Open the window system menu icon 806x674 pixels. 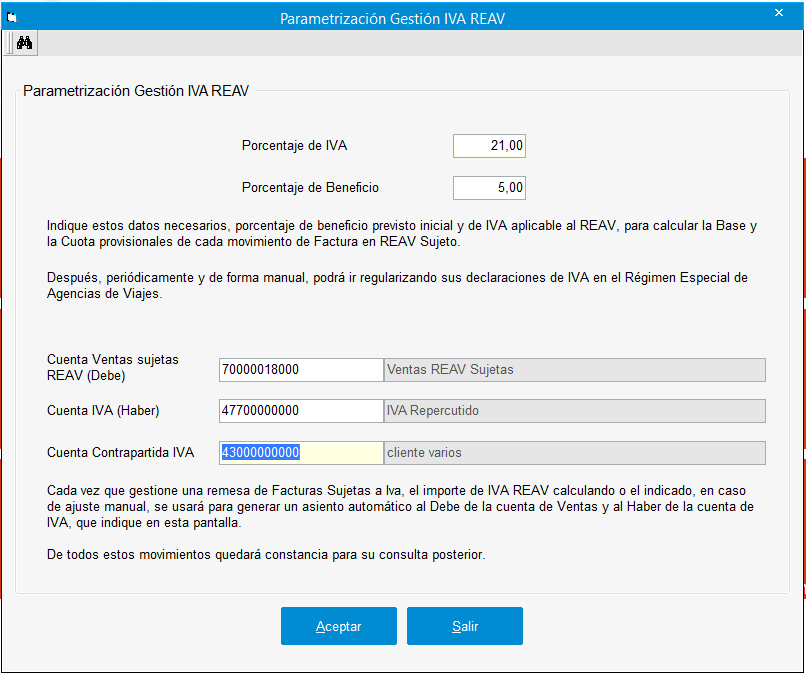[x=13, y=16]
